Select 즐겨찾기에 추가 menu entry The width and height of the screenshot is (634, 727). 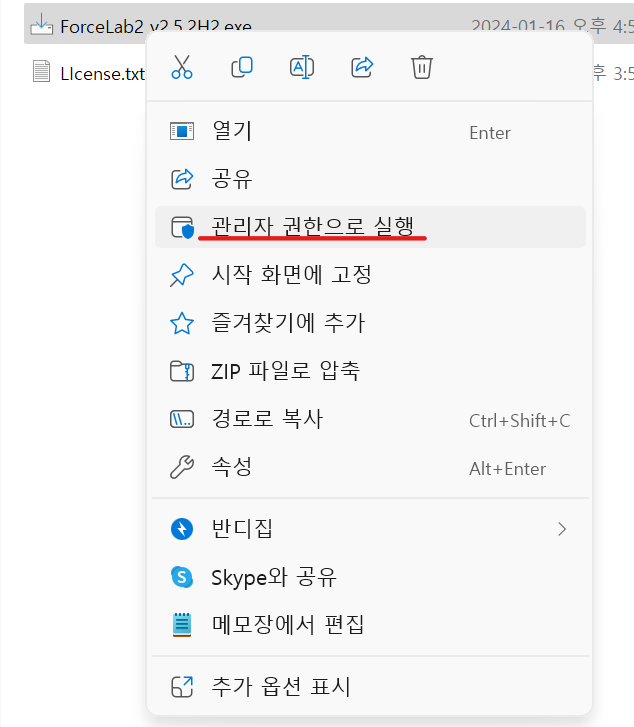[x=370, y=323]
